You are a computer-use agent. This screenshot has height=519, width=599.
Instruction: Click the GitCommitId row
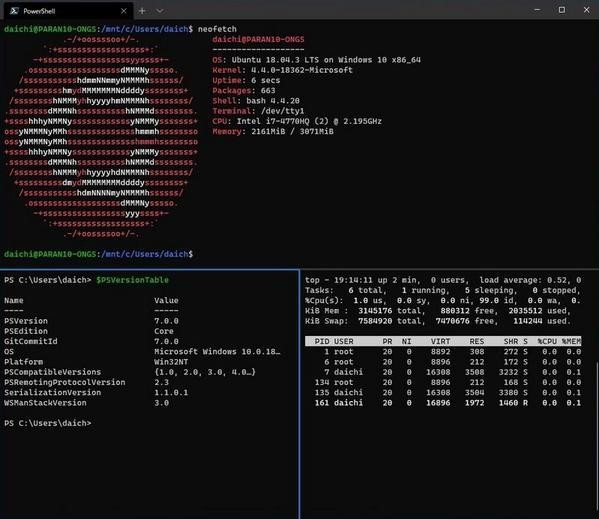92,341
